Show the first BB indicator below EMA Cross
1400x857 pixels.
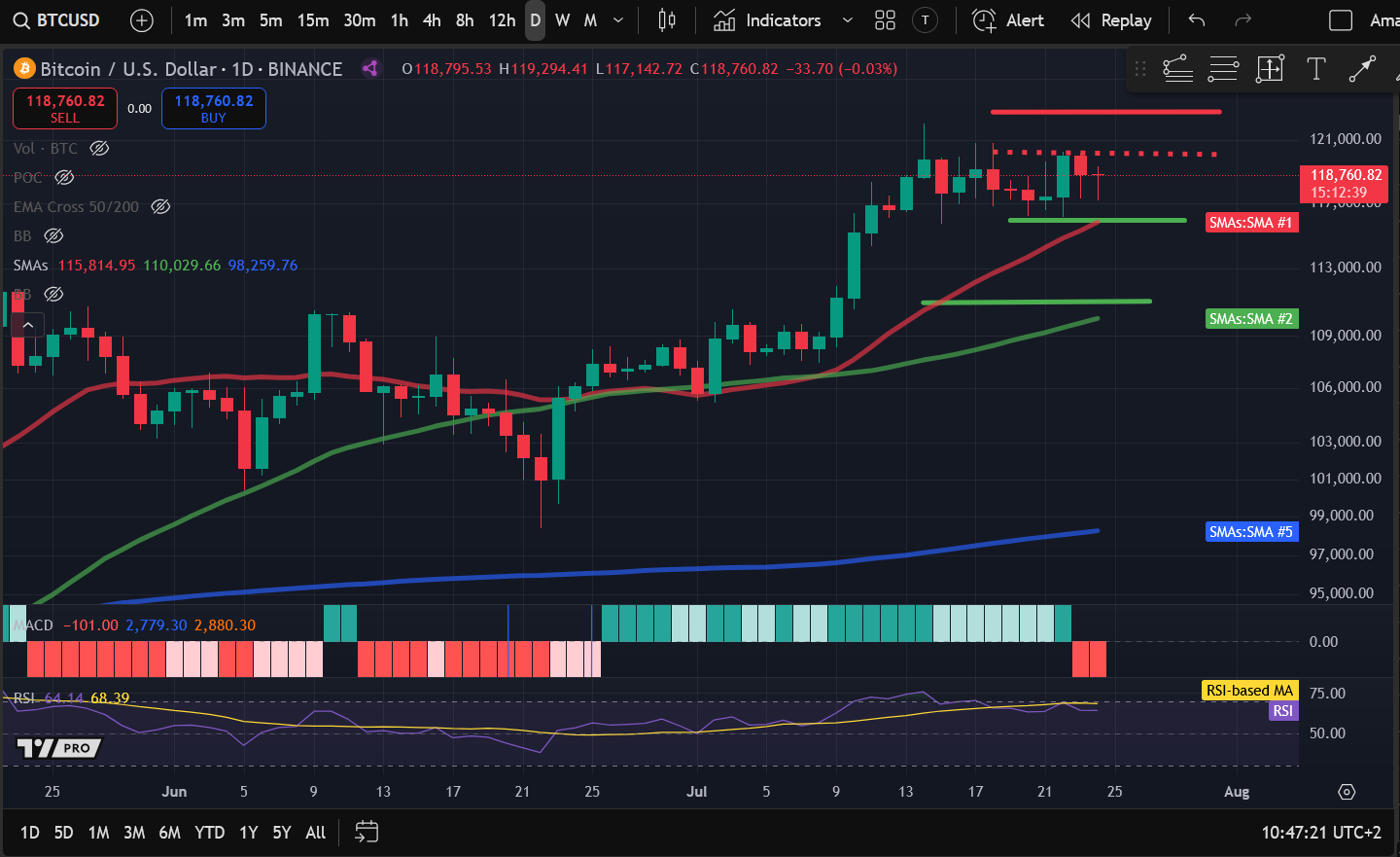54,236
